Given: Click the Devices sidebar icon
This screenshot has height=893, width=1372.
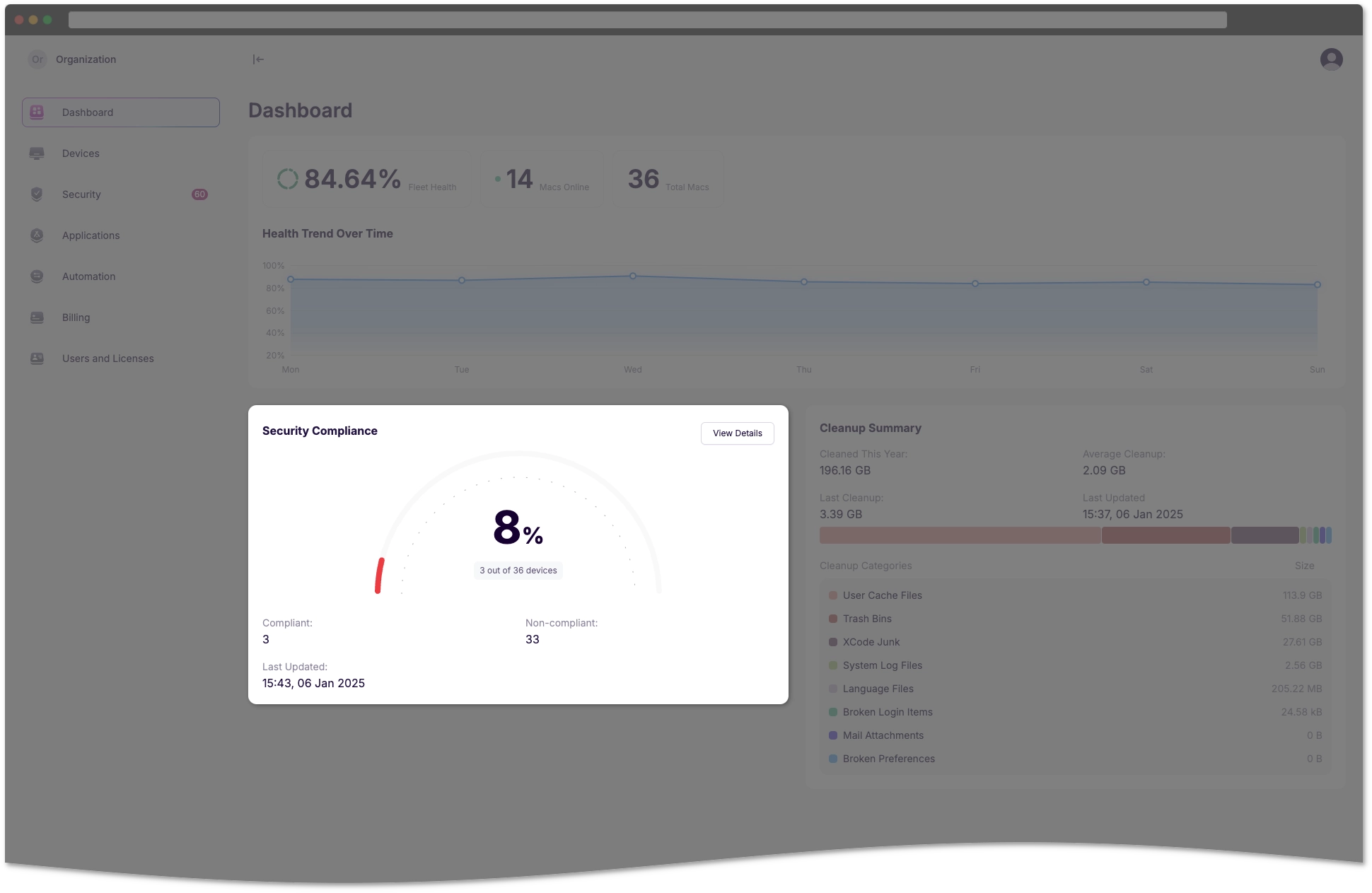Looking at the screenshot, I should (x=37, y=153).
